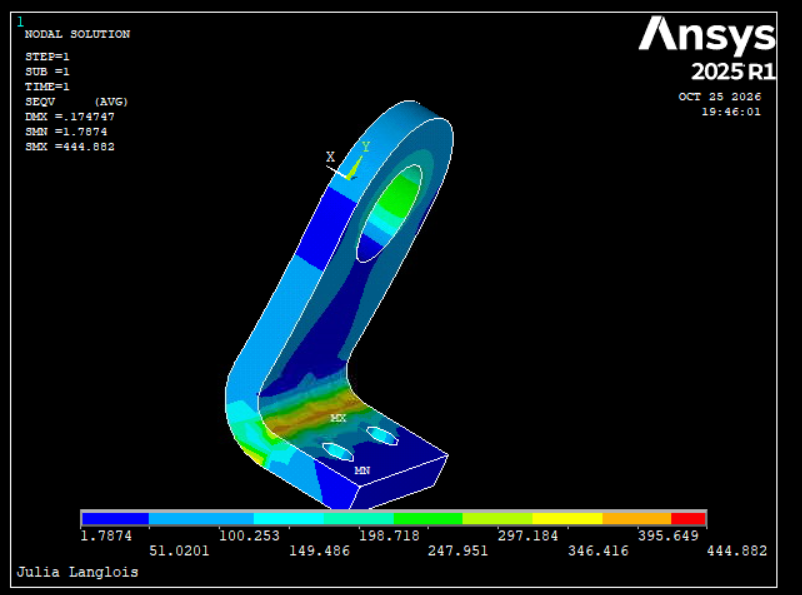This screenshot has height=595, width=802.
Task: Click the green legend color band
Action: [428, 518]
